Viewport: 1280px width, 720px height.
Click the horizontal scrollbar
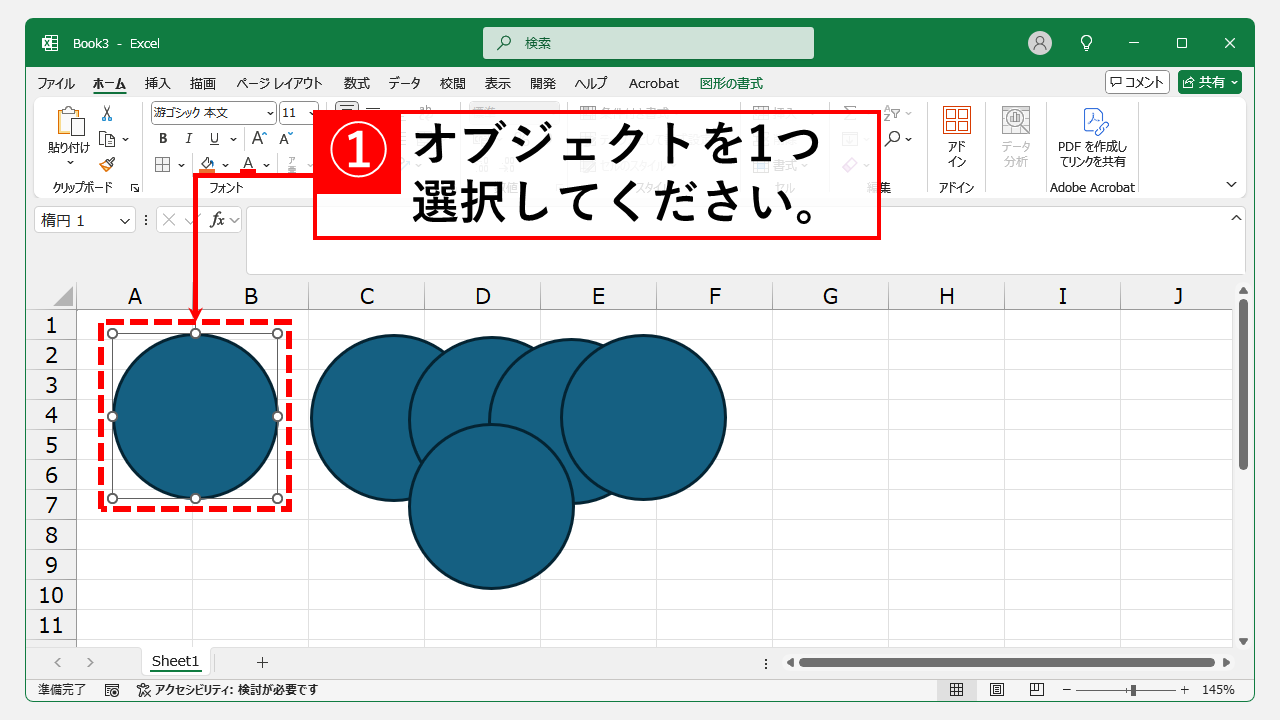click(1006, 662)
